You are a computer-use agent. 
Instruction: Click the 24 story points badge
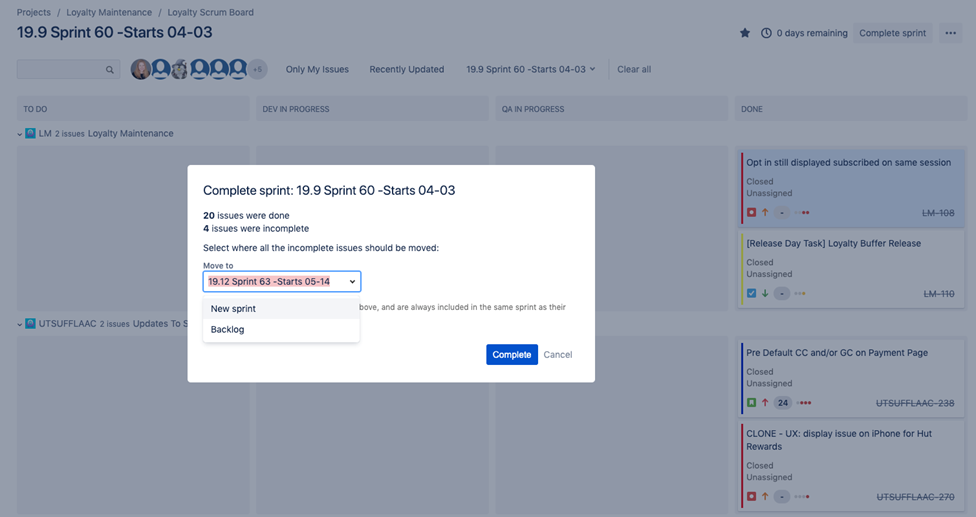point(782,403)
